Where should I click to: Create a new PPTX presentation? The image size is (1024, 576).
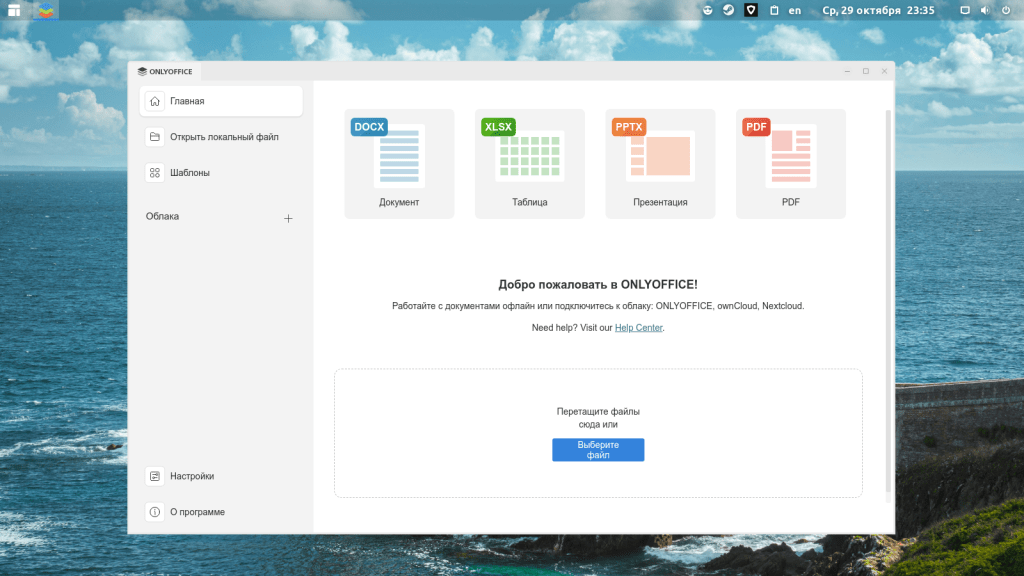(660, 163)
